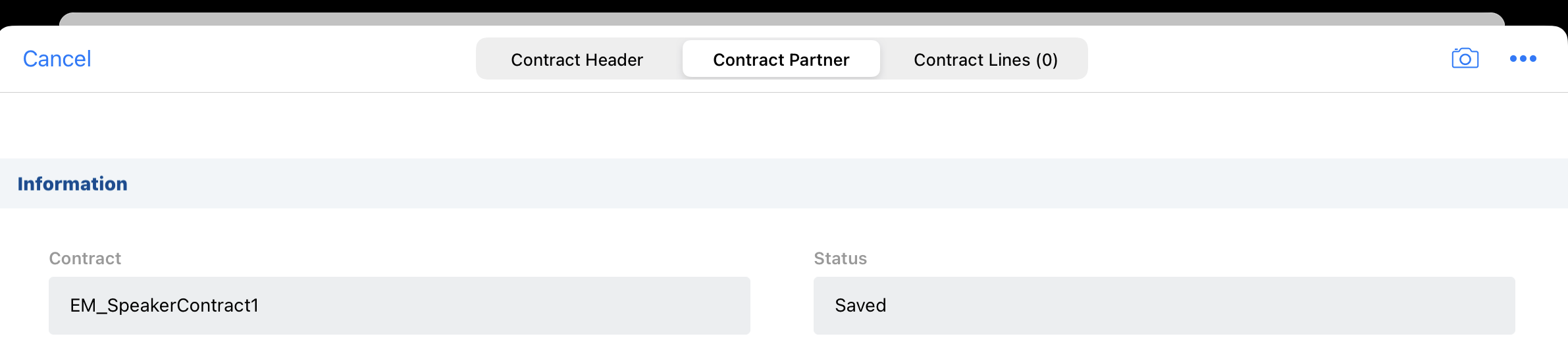Image resolution: width=1568 pixels, height=355 pixels.
Task: Click the Status field box
Action: (1164, 305)
